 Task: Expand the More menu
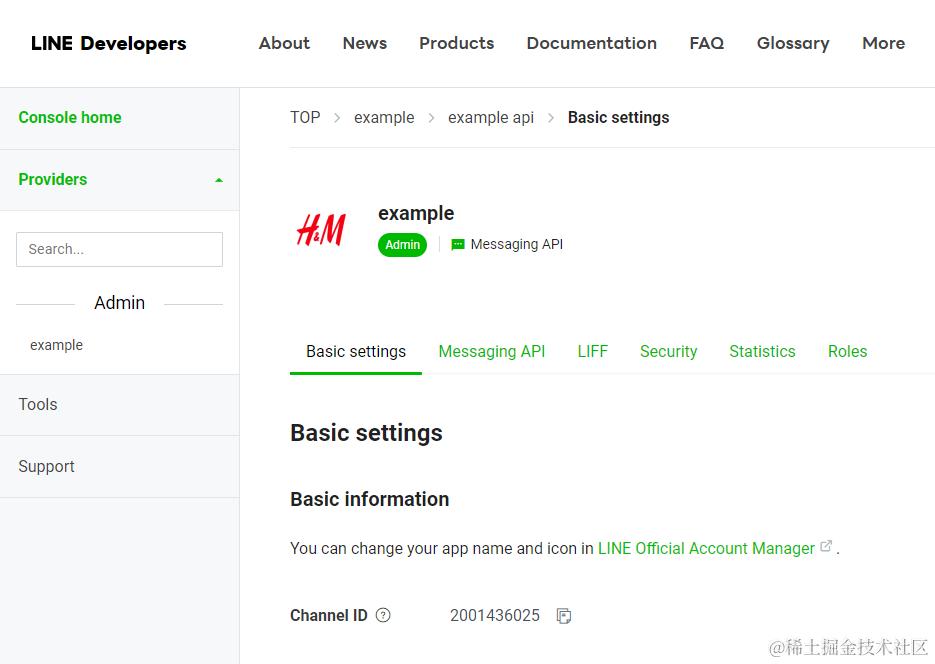click(884, 44)
